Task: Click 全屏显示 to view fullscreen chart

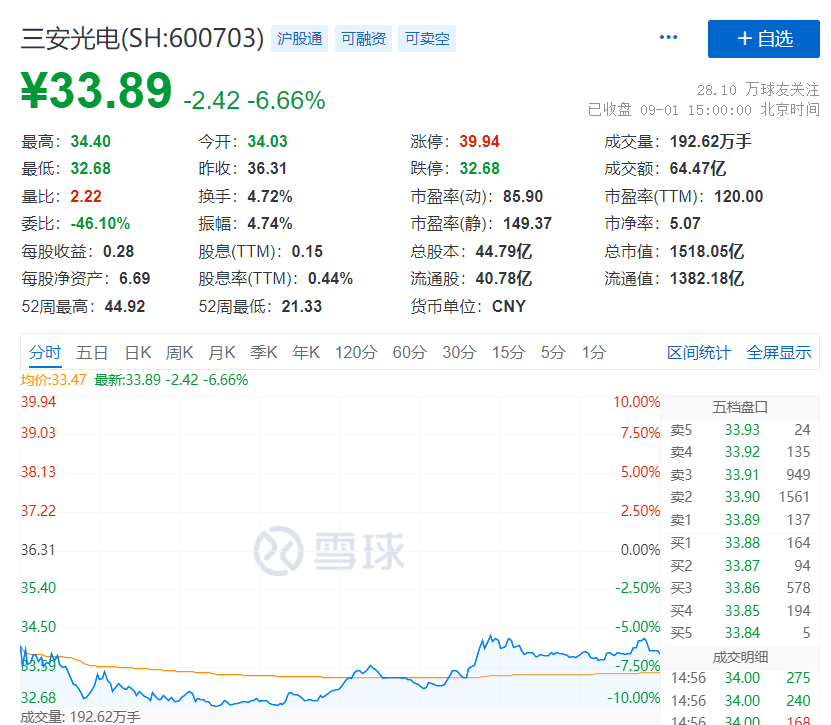Action: point(779,352)
